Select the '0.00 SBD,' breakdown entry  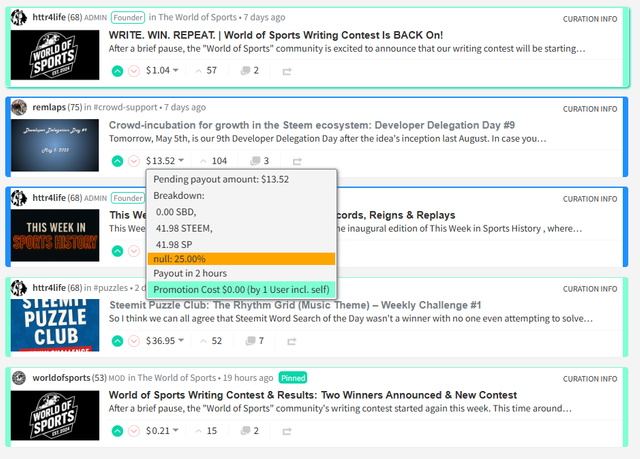176,212
